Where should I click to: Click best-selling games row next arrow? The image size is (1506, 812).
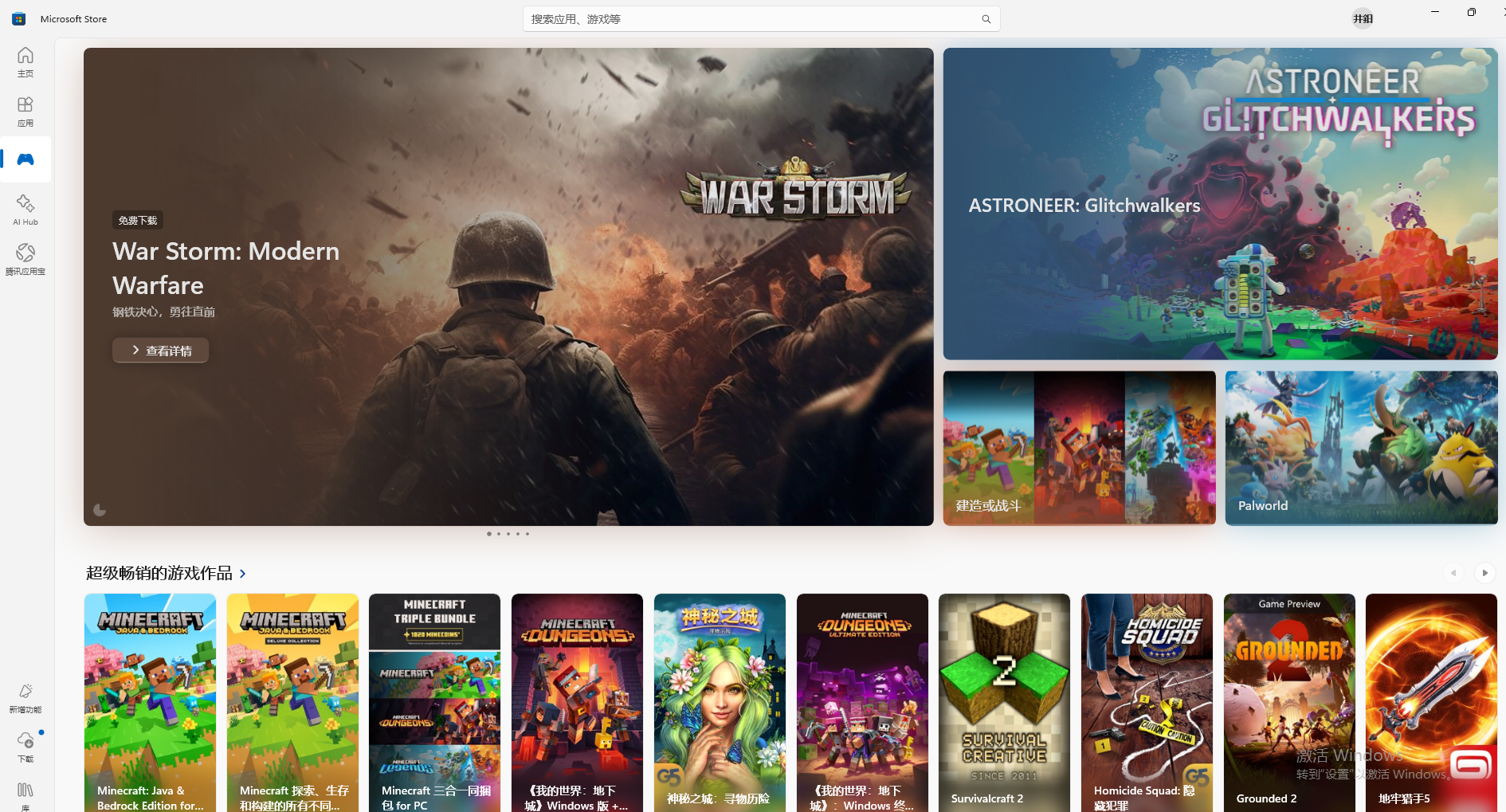coord(1484,573)
